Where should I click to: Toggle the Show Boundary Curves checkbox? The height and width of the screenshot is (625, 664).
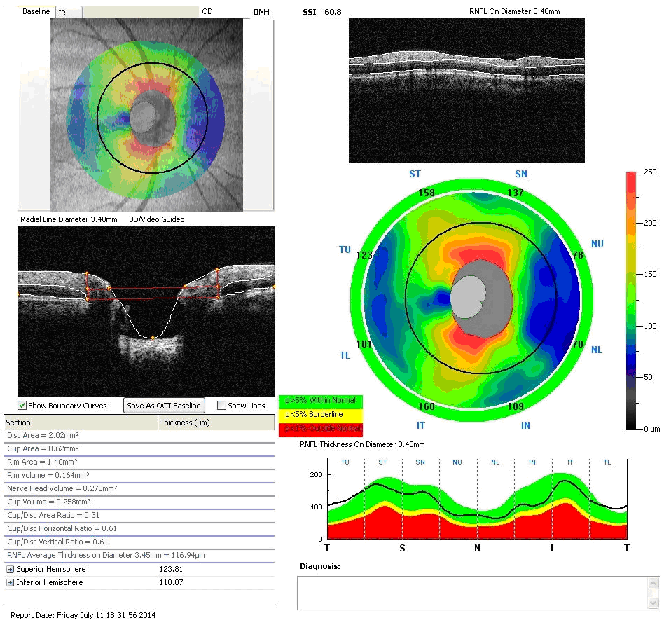coord(24,405)
